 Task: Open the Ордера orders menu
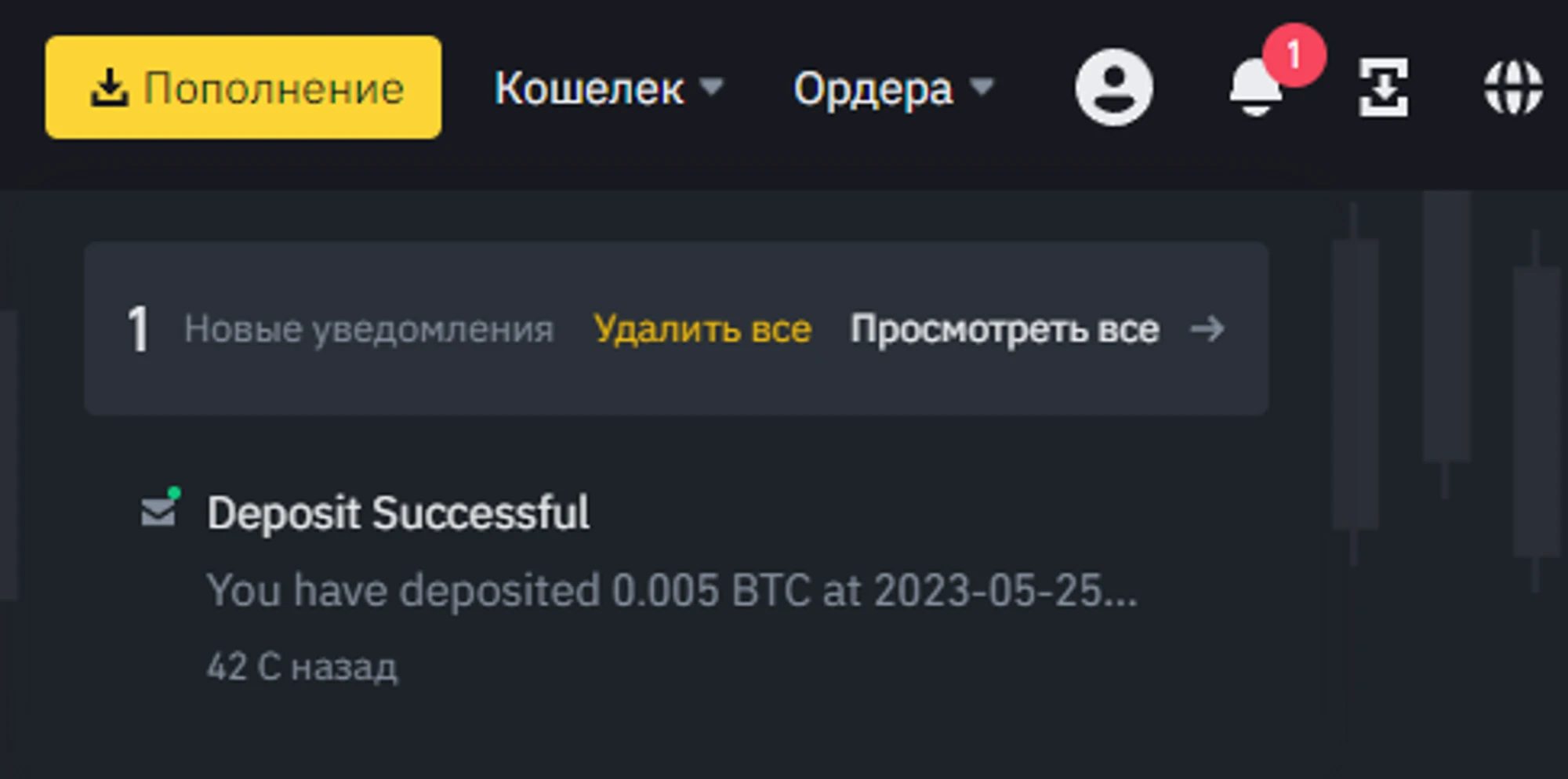pos(873,88)
